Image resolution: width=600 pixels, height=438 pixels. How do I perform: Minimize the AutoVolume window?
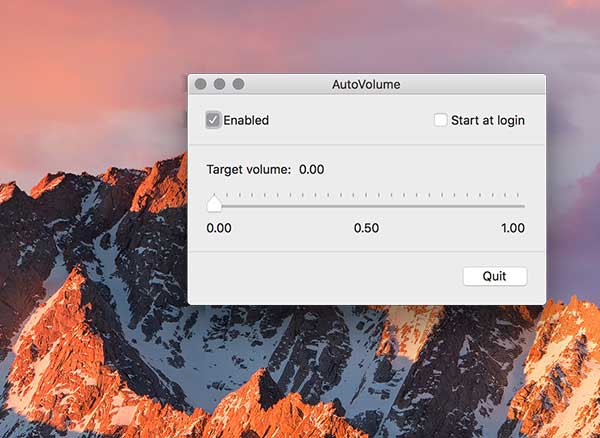(219, 84)
